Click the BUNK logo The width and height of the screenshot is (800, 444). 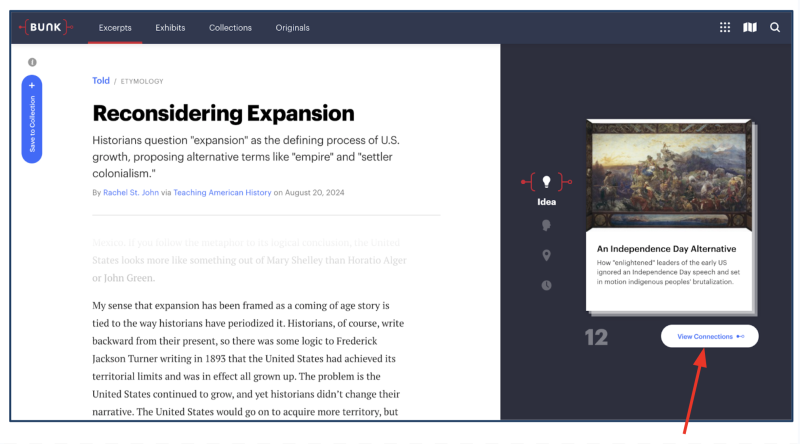tap(46, 27)
